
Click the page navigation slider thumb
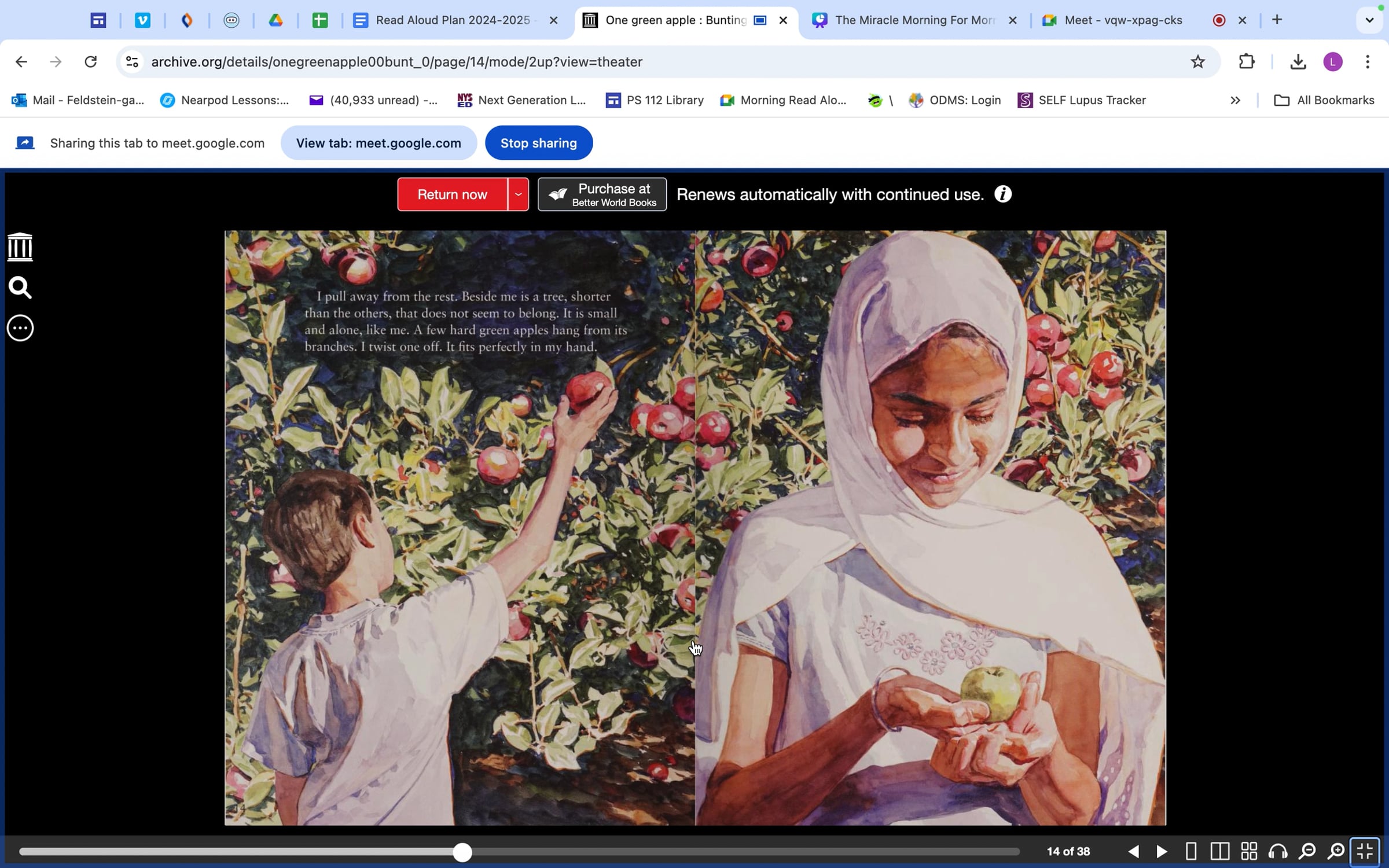click(x=462, y=852)
